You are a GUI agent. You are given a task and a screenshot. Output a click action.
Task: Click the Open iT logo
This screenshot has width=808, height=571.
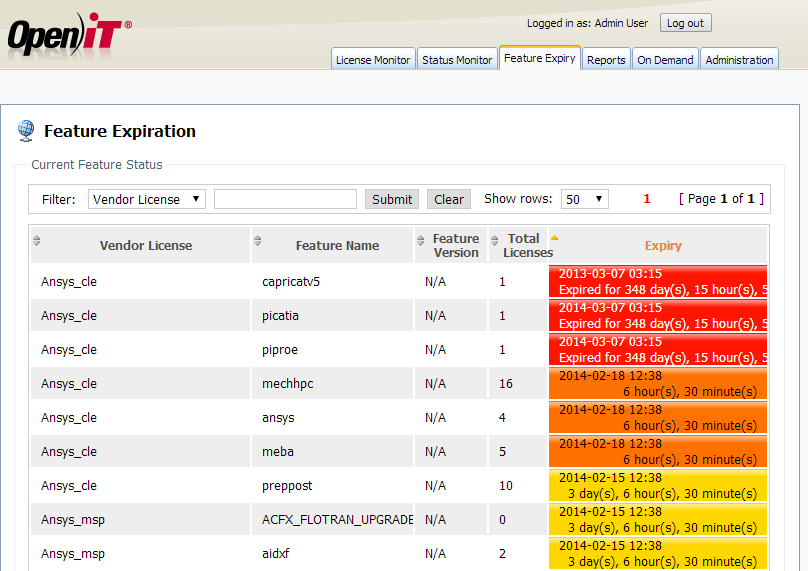[x=69, y=33]
